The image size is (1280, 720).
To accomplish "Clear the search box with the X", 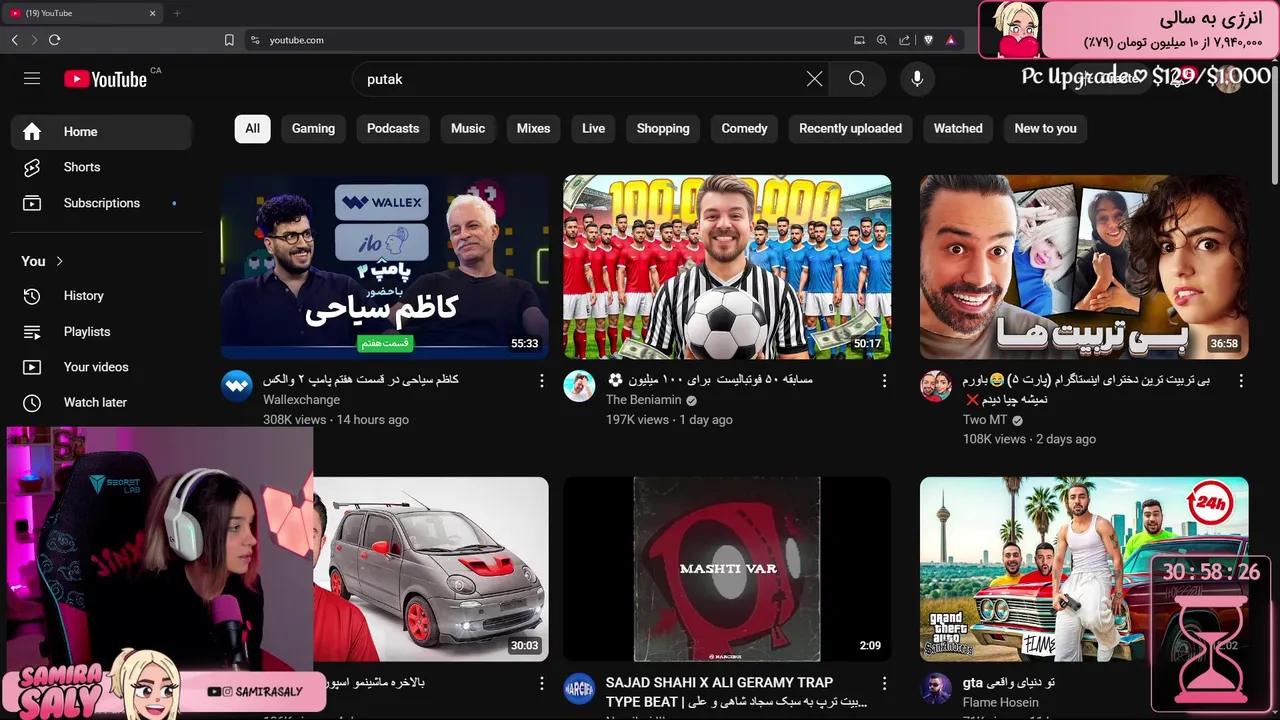I will (x=815, y=79).
